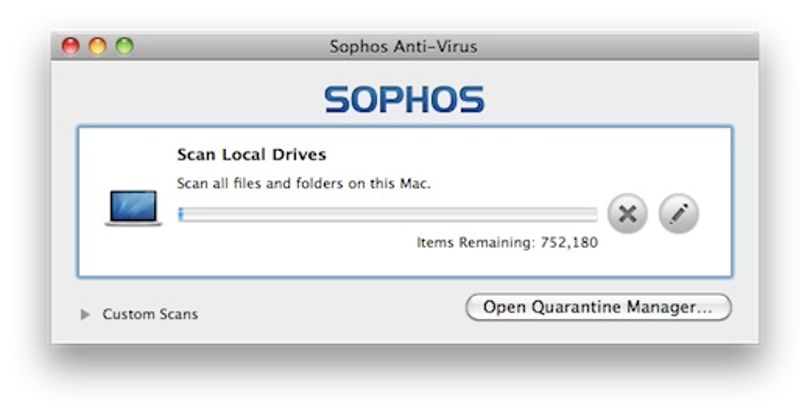Screen dimensions: 810x414
Task: Click the Items Remaining counter text
Action: click(x=507, y=242)
